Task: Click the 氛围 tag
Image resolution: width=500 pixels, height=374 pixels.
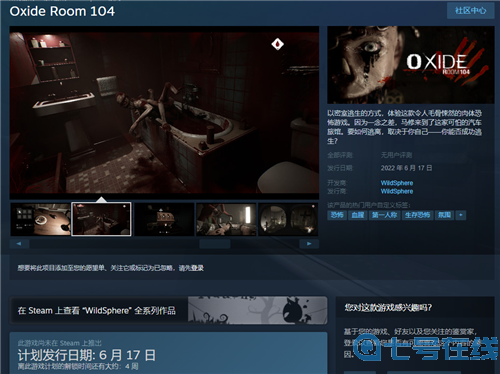Action: pos(444,215)
